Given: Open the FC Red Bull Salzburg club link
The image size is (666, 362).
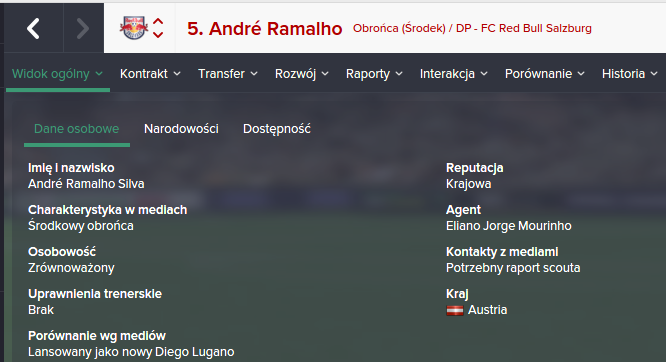Looking at the screenshot, I should (536, 28).
